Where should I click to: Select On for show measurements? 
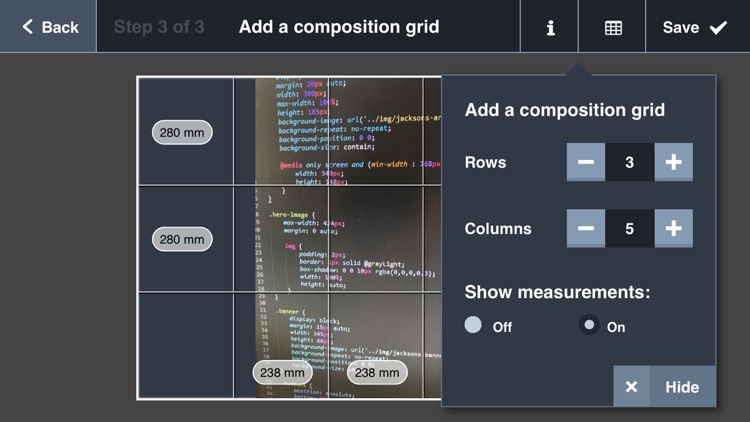tap(590, 325)
